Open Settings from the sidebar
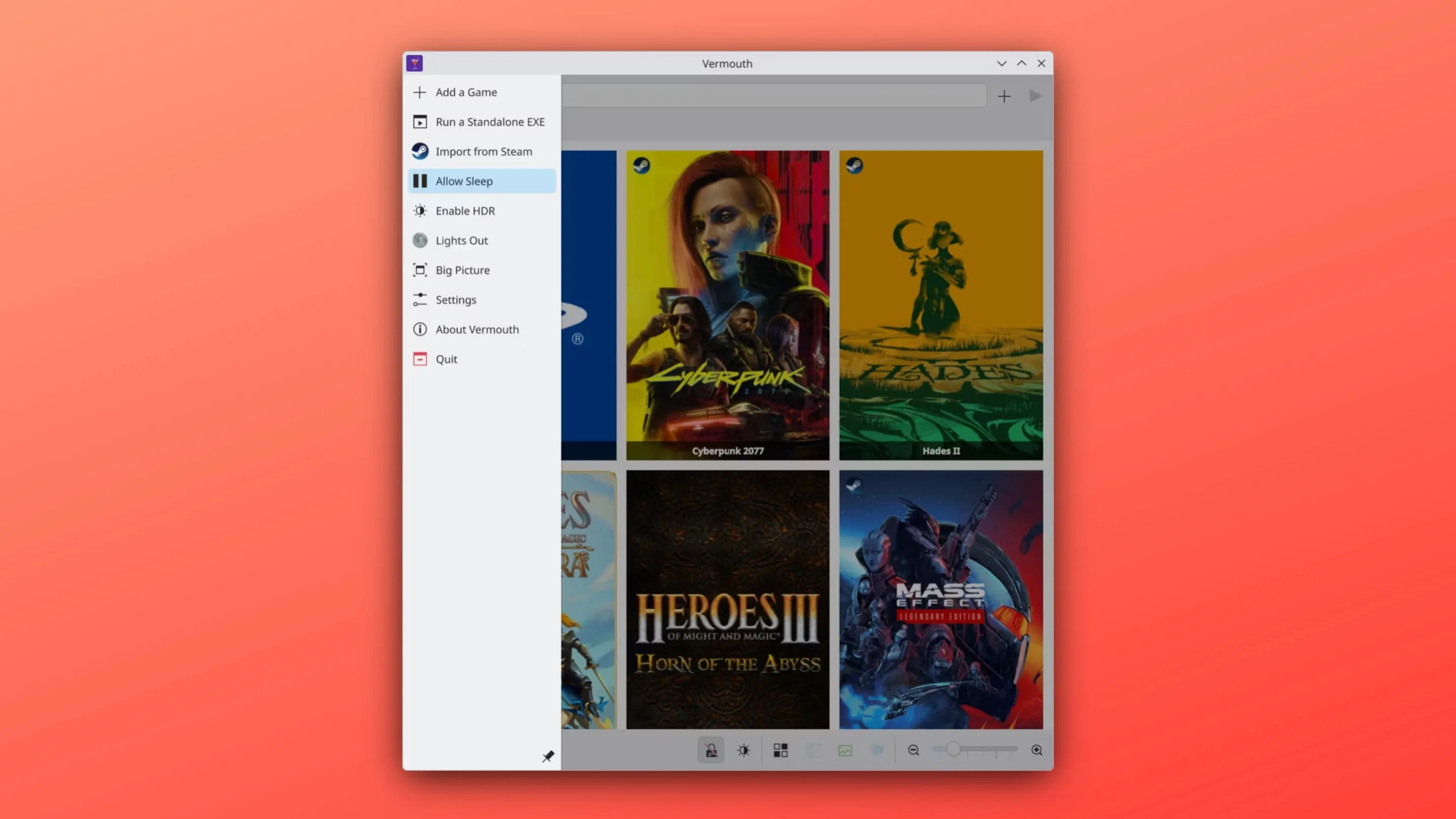Screen dimensions: 1456x819 tap(482, 300)
